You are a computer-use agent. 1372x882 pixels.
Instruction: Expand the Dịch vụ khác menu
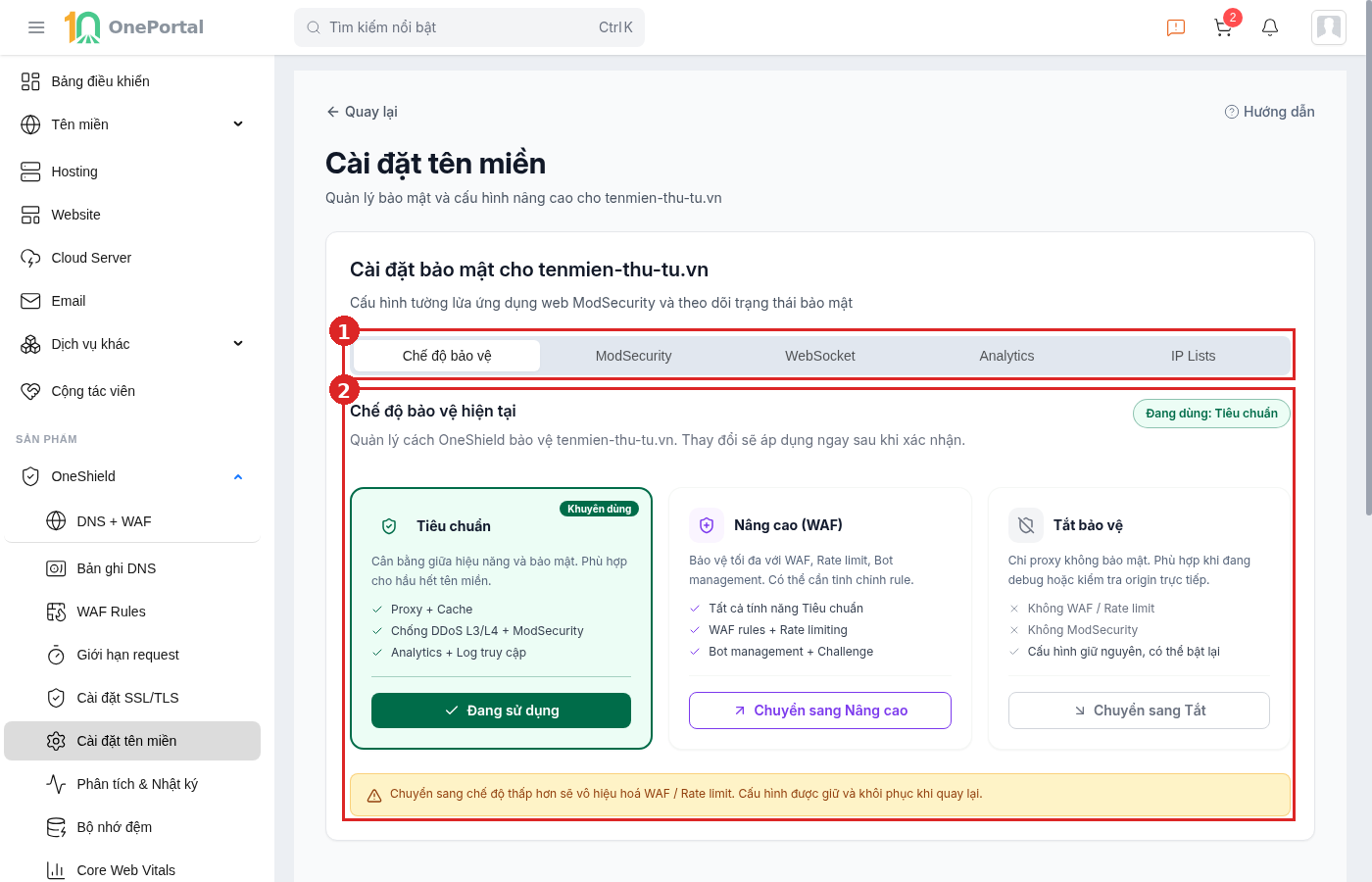pyautogui.click(x=132, y=344)
